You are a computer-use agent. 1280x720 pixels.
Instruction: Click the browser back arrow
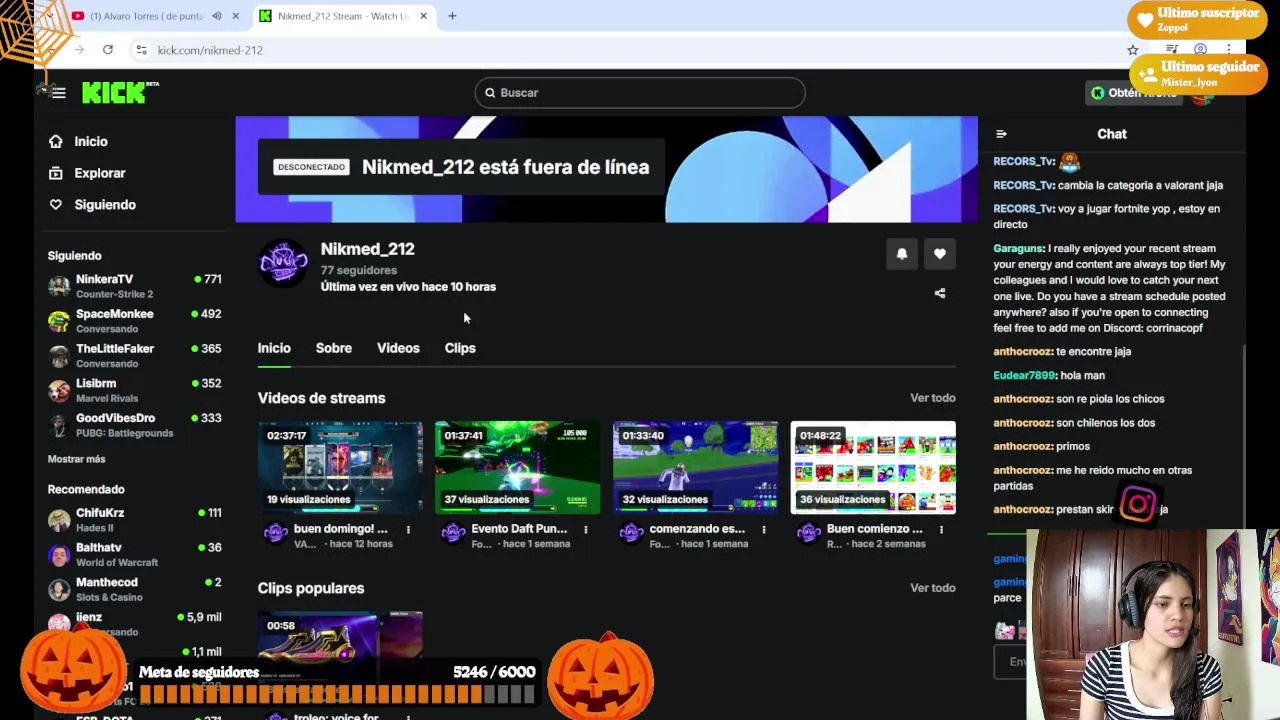click(50, 50)
